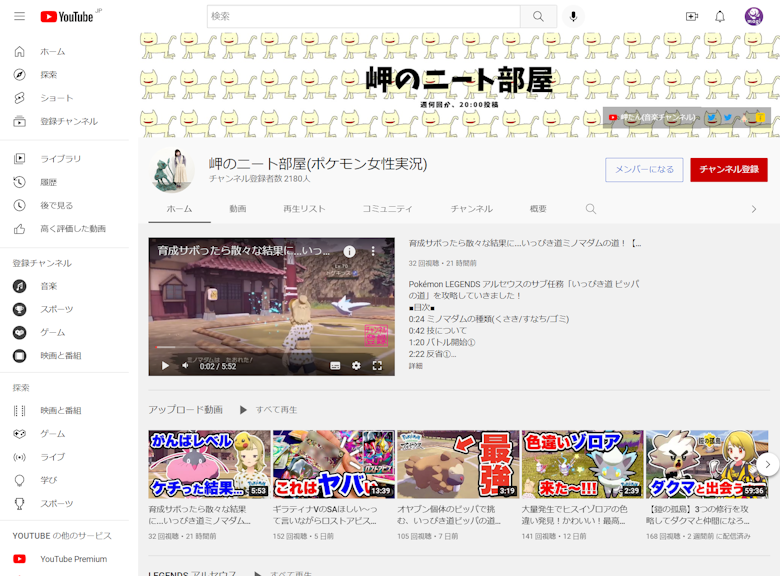Open the notifications bell

click(x=720, y=17)
